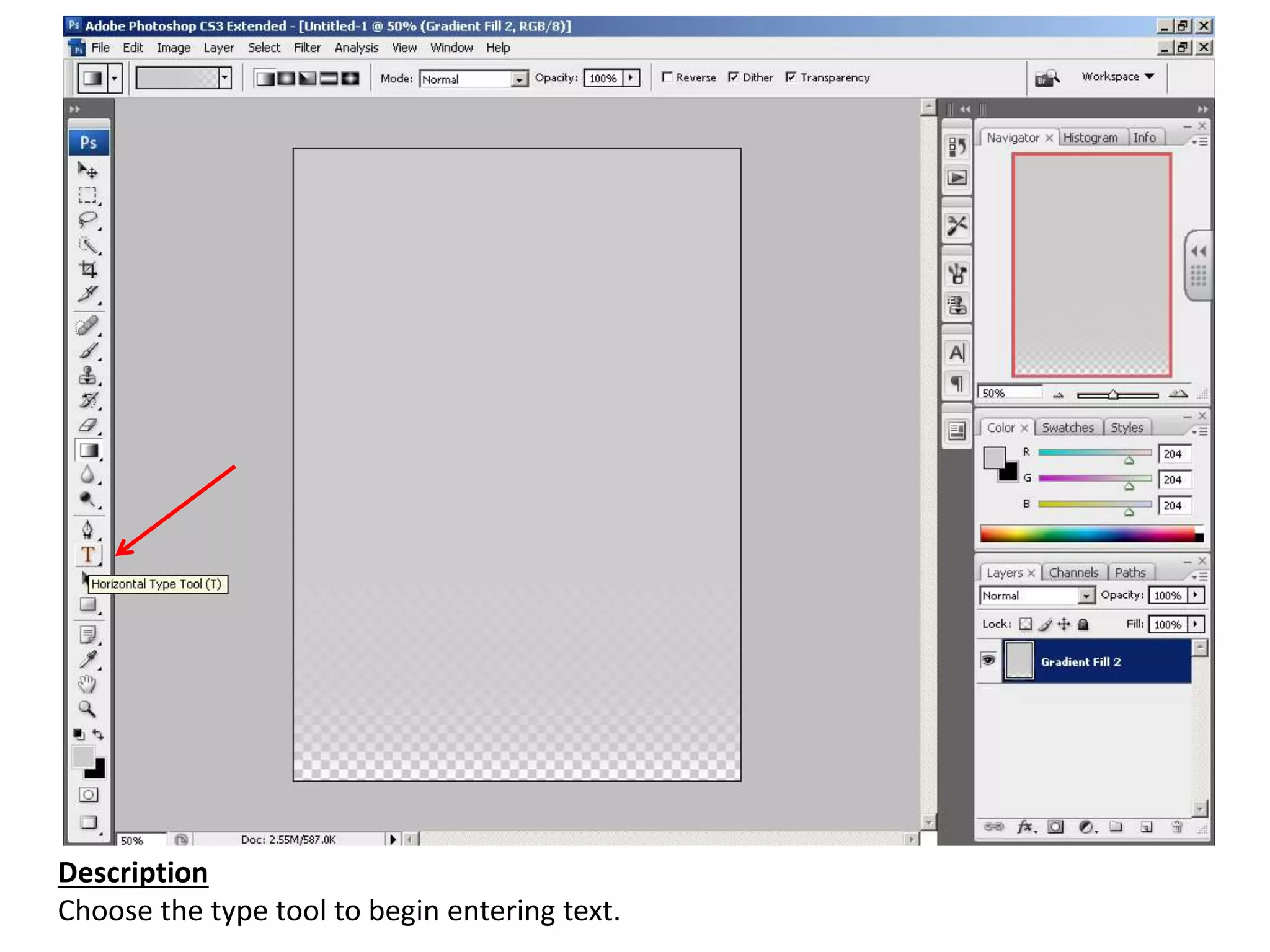The width and height of the screenshot is (1270, 952).
Task: Open Layers panel Opacity arrow
Action: pyautogui.click(x=1196, y=595)
